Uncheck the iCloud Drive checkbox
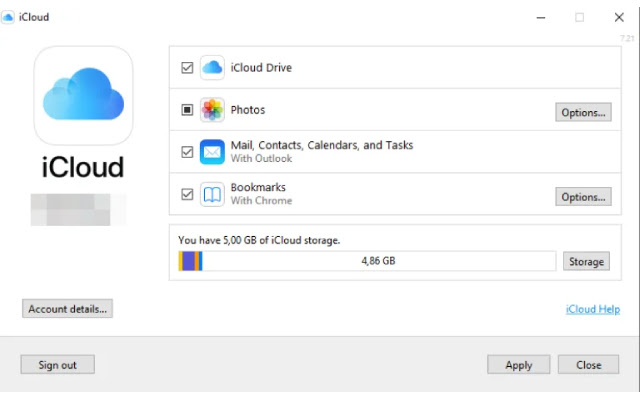640x400 pixels. [187, 67]
